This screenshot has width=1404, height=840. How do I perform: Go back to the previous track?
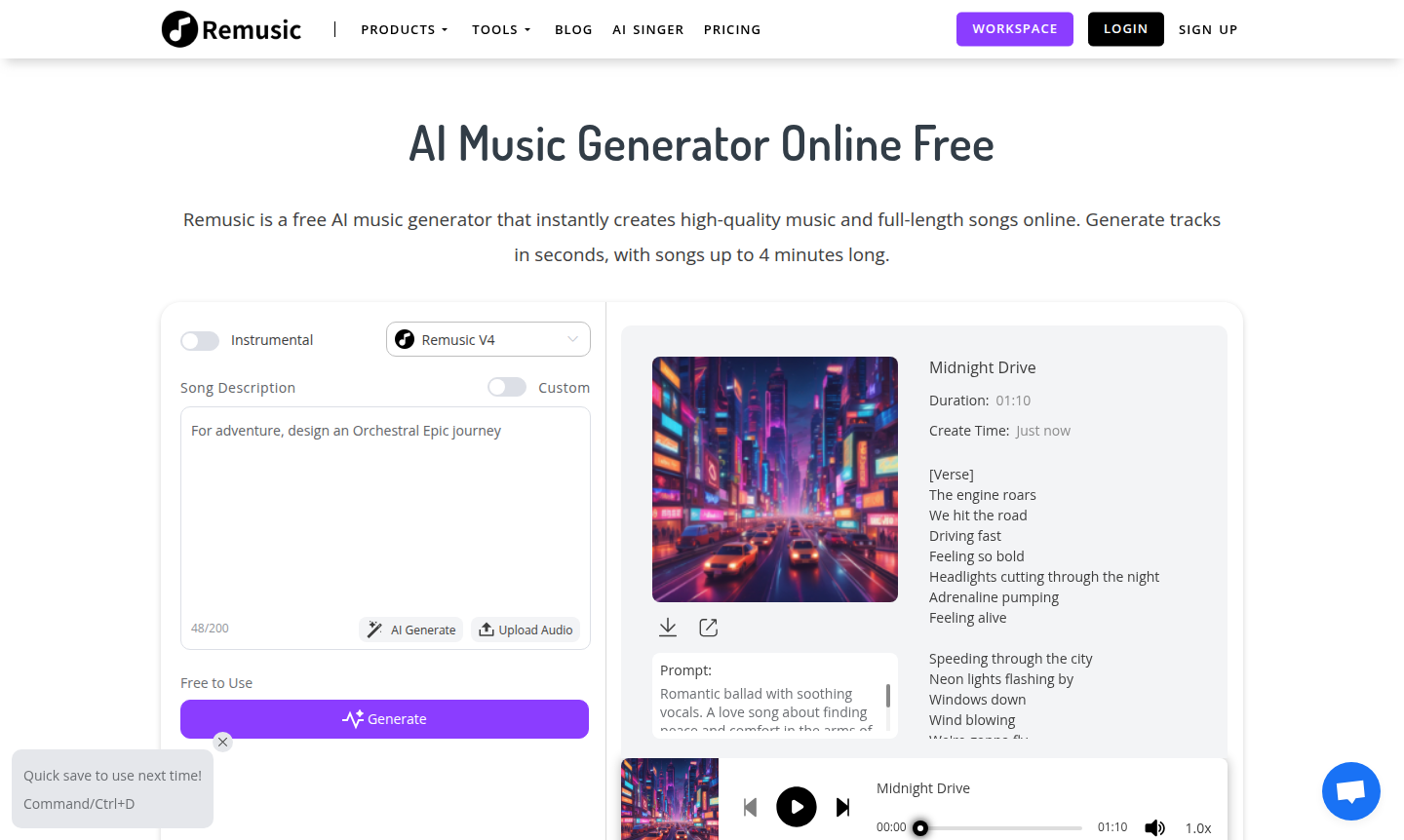pyautogui.click(x=750, y=807)
